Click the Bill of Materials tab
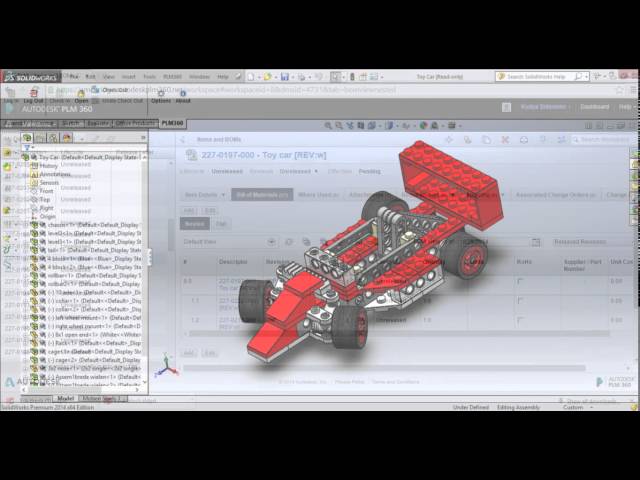 tap(262, 195)
